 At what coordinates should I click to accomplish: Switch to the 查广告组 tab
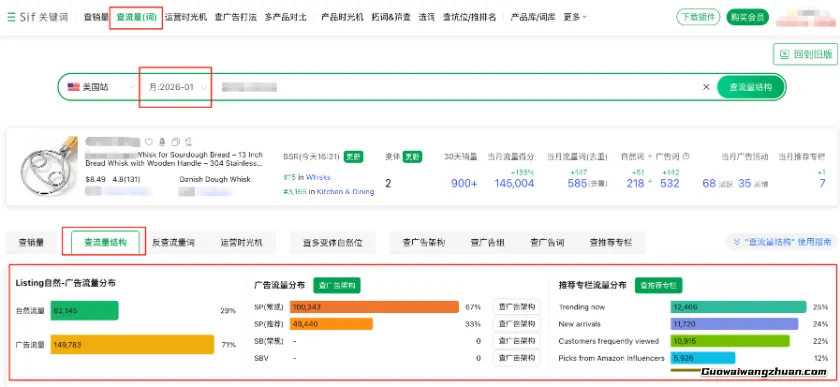point(488,242)
